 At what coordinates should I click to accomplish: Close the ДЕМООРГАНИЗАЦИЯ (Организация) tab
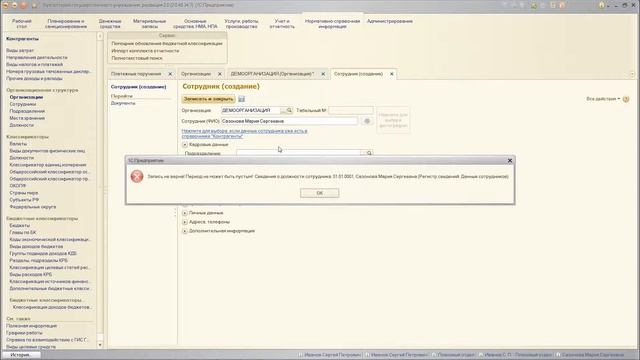coord(323,74)
